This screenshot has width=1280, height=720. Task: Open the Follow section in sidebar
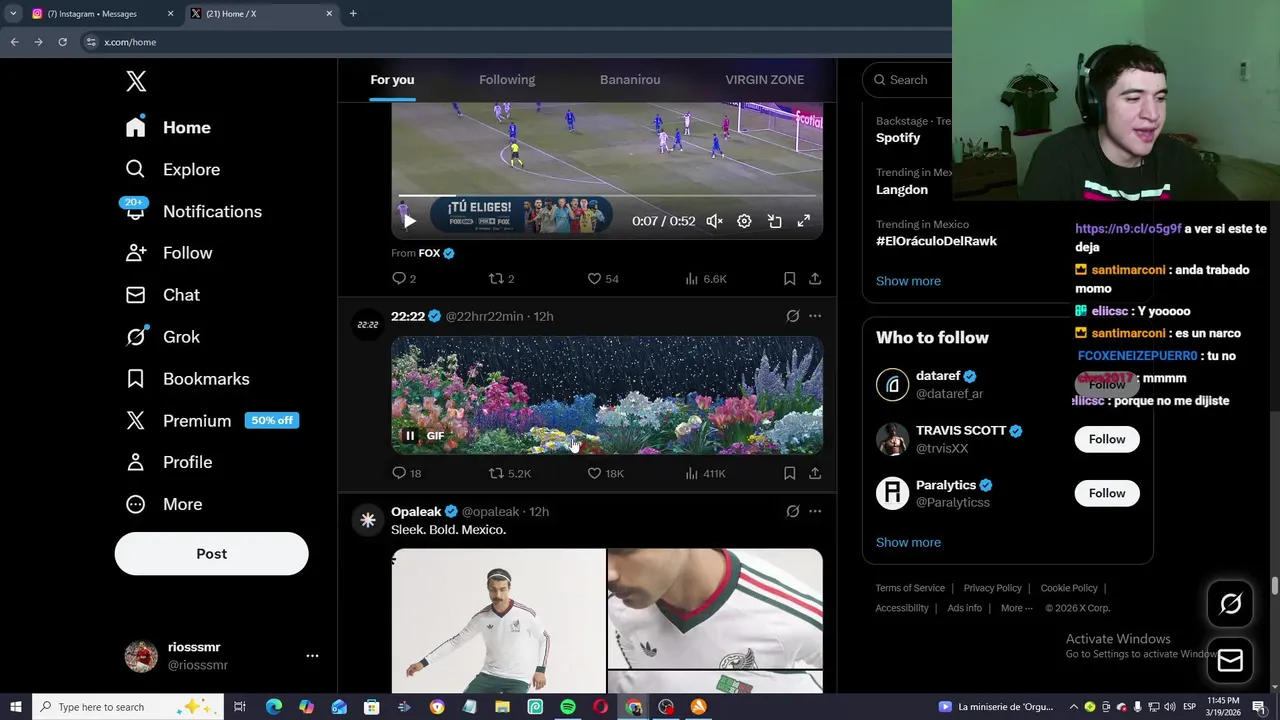click(x=168, y=253)
